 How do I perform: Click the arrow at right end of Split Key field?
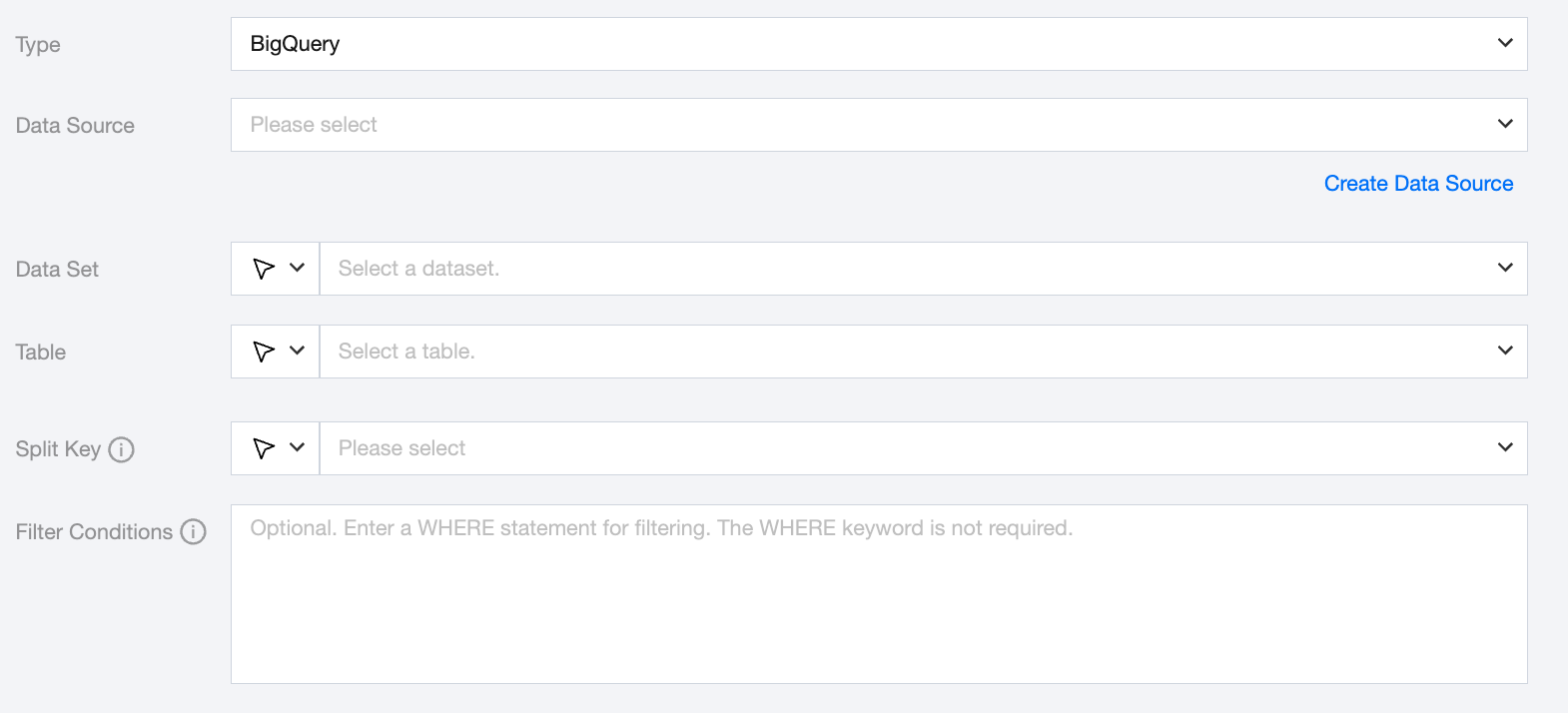coord(1505,447)
